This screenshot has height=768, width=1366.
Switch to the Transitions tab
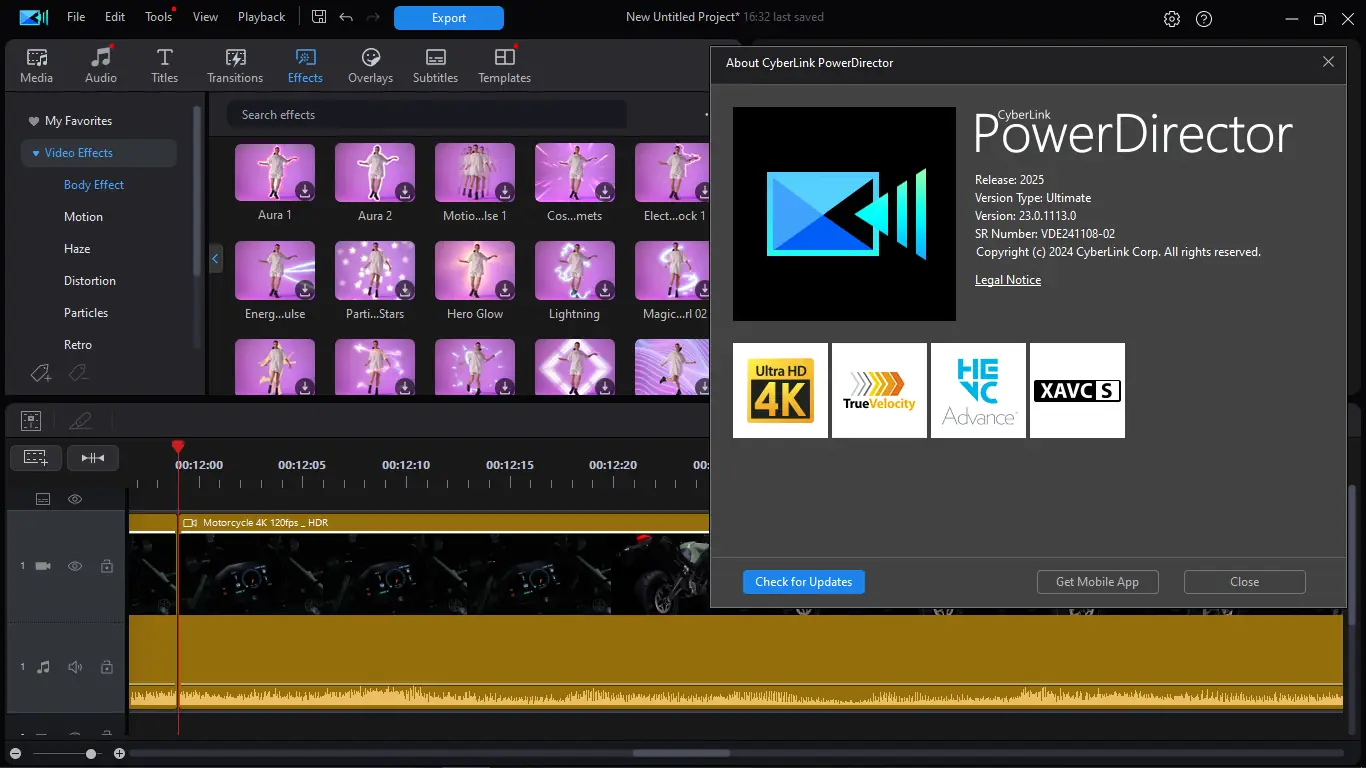pyautogui.click(x=235, y=66)
